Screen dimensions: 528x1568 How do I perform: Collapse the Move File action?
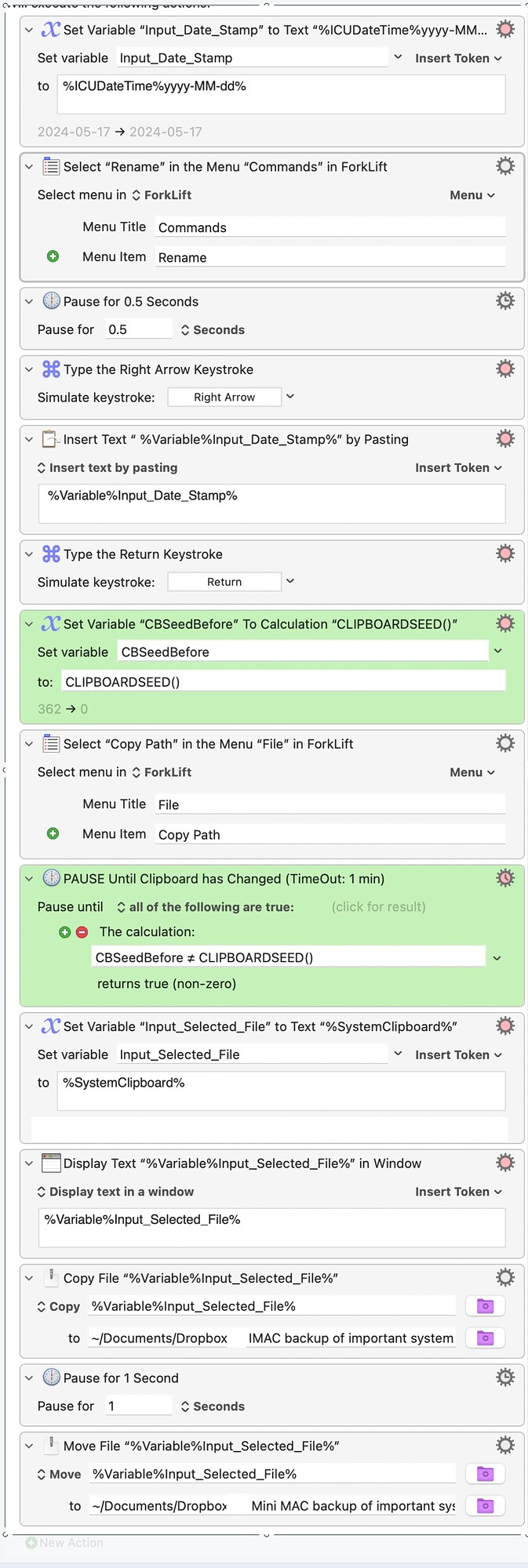click(x=29, y=1446)
